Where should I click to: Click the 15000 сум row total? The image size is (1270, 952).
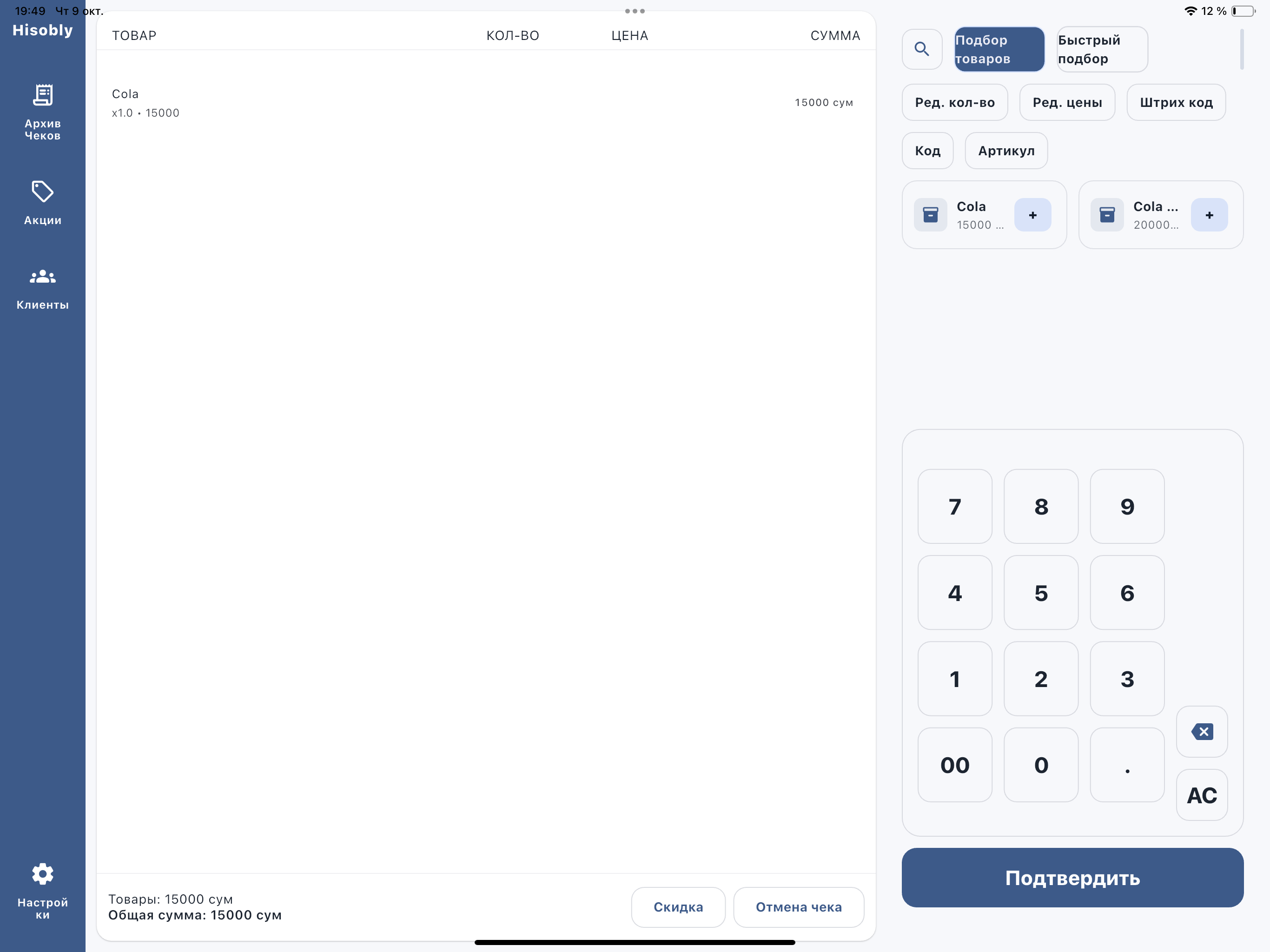pos(824,103)
